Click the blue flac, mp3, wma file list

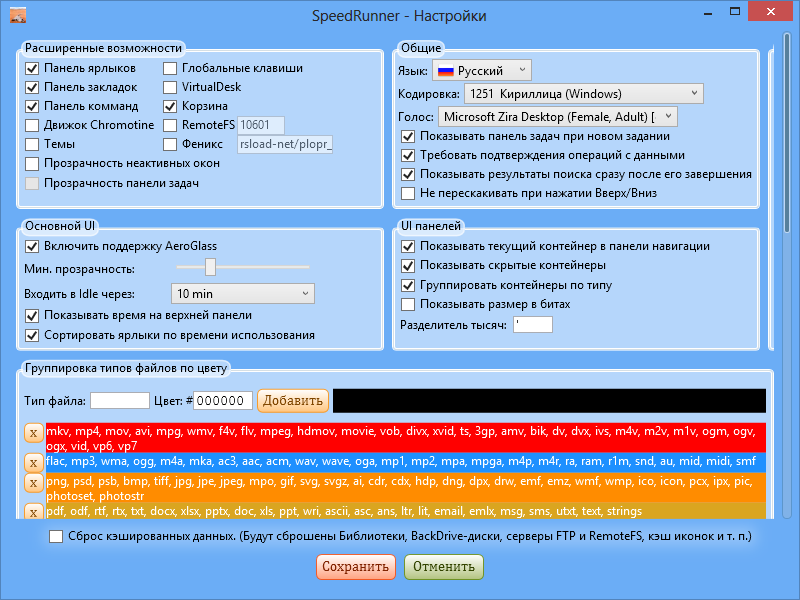[406, 462]
